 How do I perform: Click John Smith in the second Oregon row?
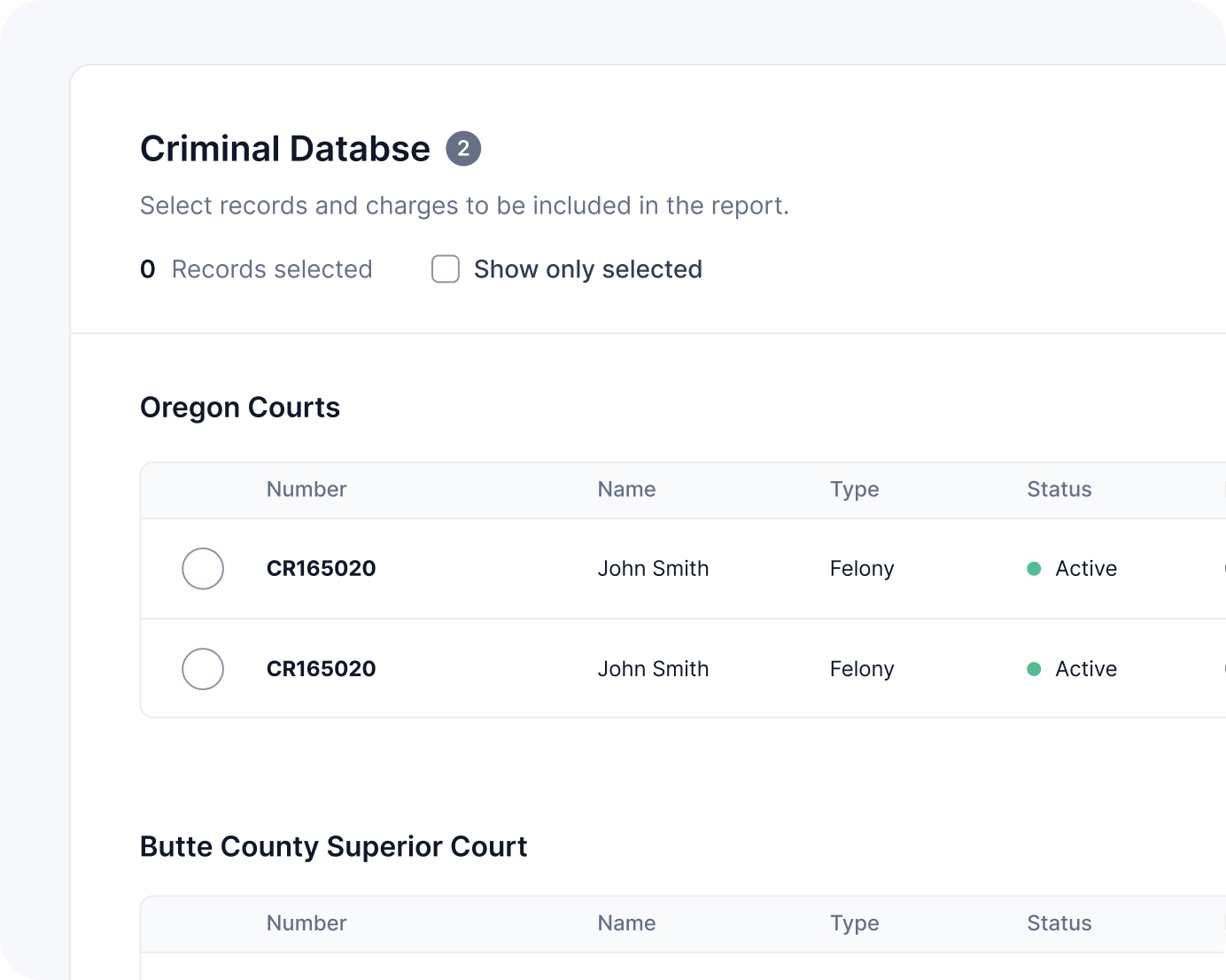coord(653,668)
